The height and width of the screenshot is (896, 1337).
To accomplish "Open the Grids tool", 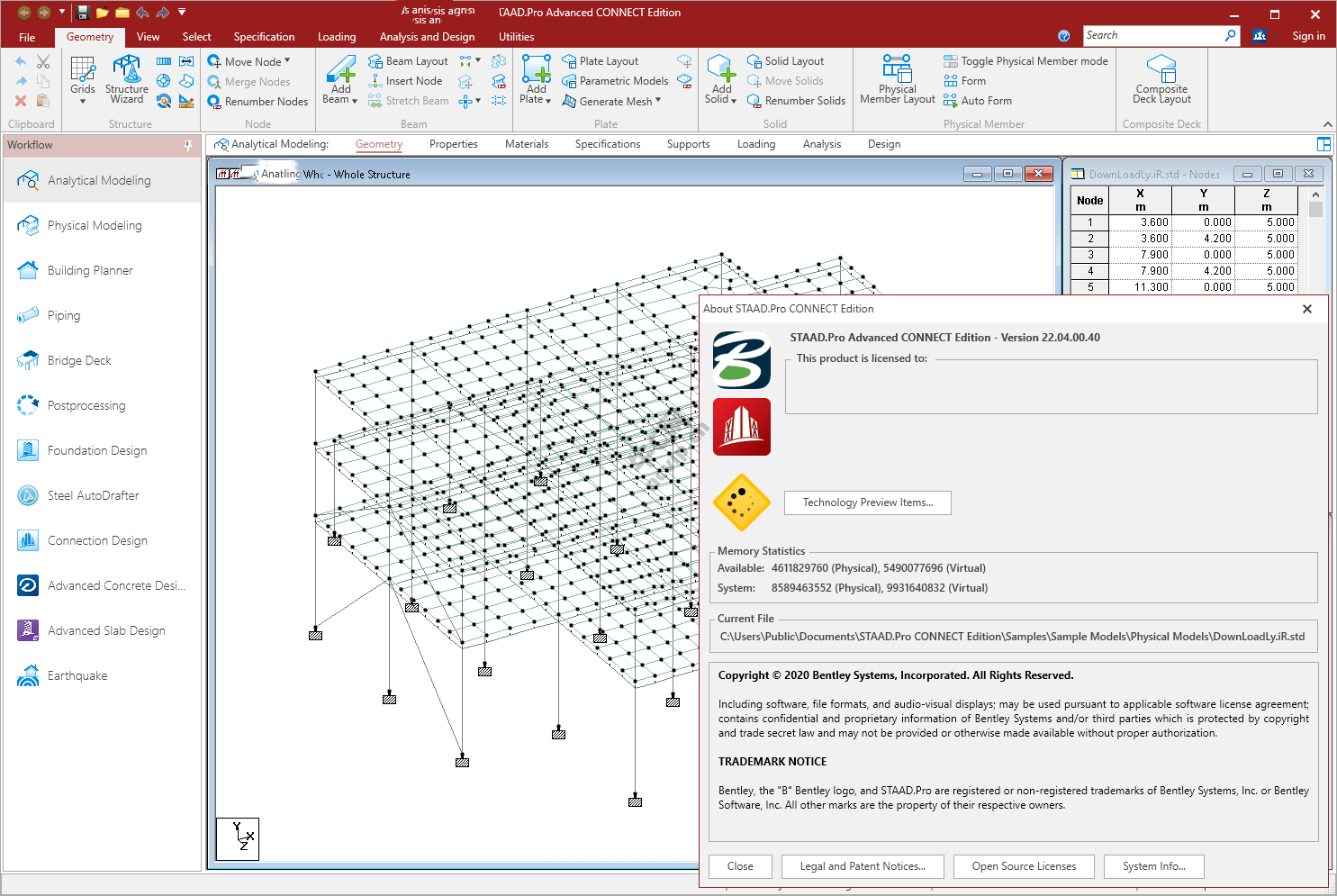I will pos(83,74).
